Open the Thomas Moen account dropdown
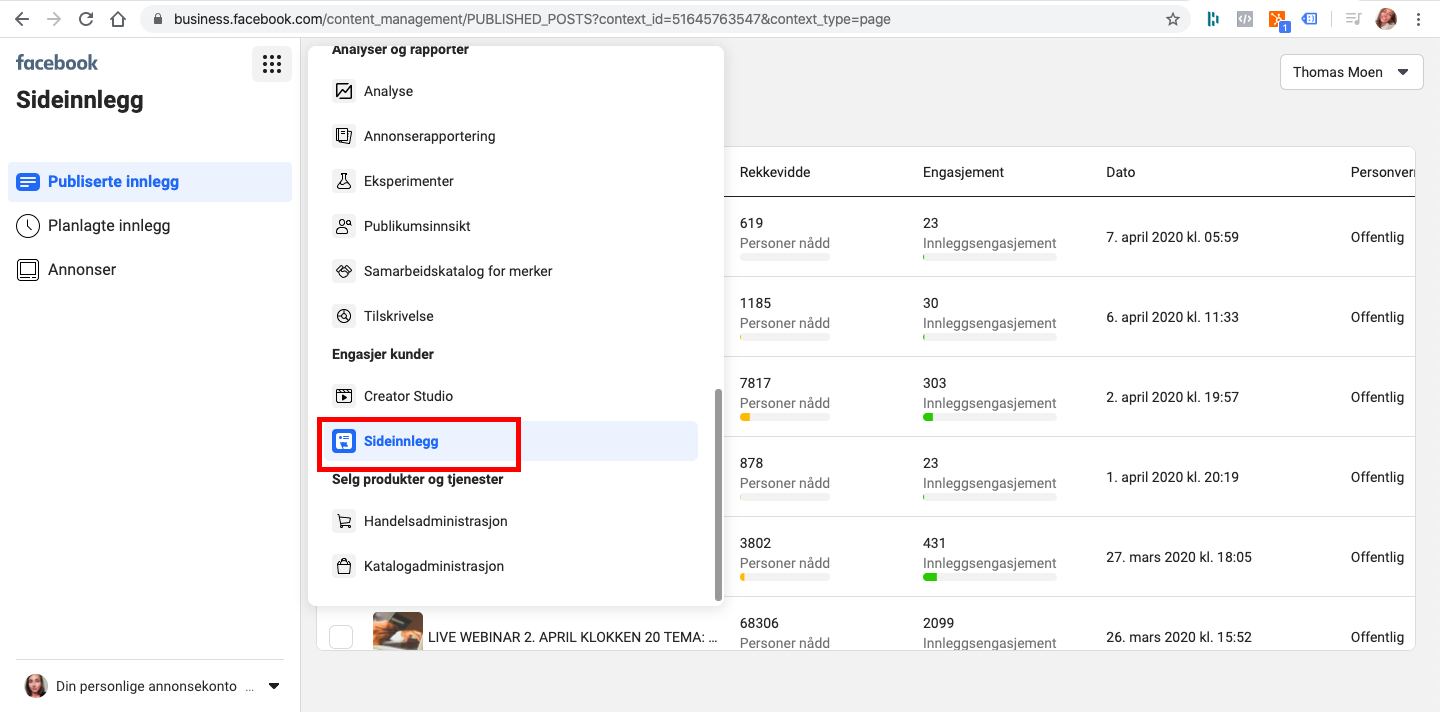 [1351, 72]
